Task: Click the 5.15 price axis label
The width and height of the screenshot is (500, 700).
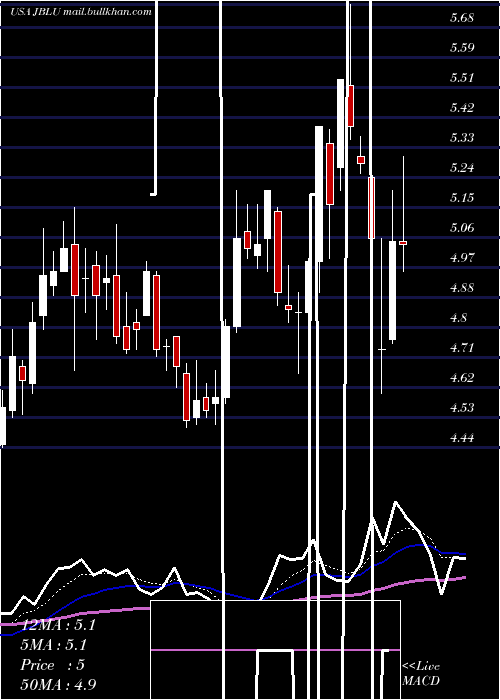Action: pyautogui.click(x=462, y=198)
